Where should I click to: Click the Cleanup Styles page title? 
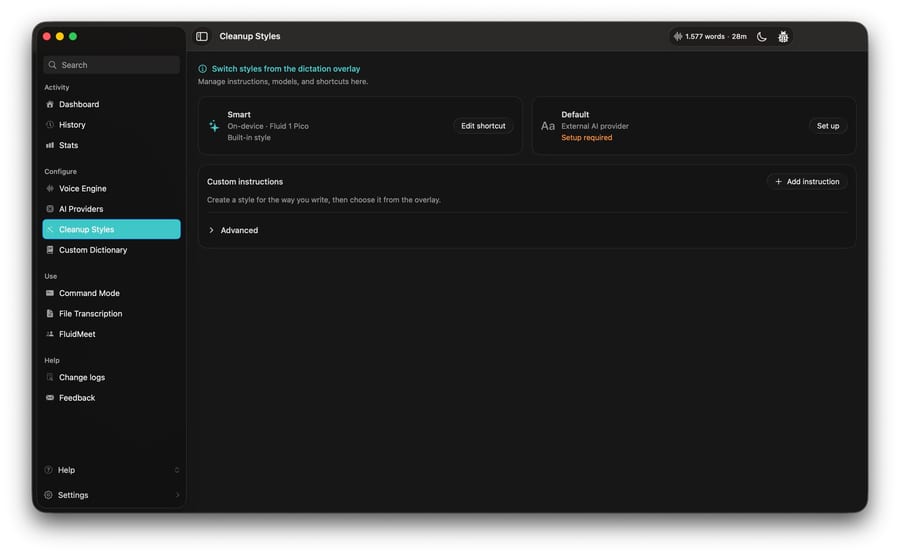coord(250,36)
